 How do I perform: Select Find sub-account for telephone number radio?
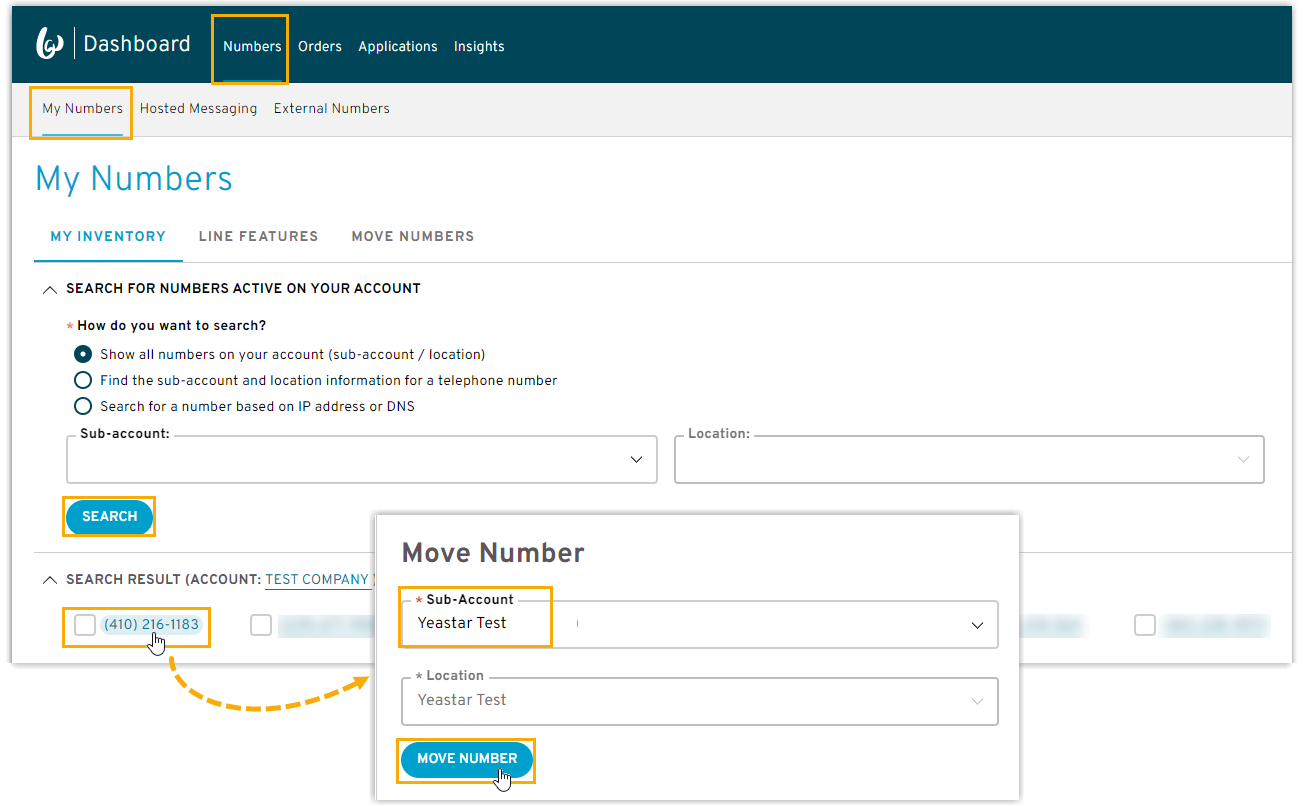84,381
